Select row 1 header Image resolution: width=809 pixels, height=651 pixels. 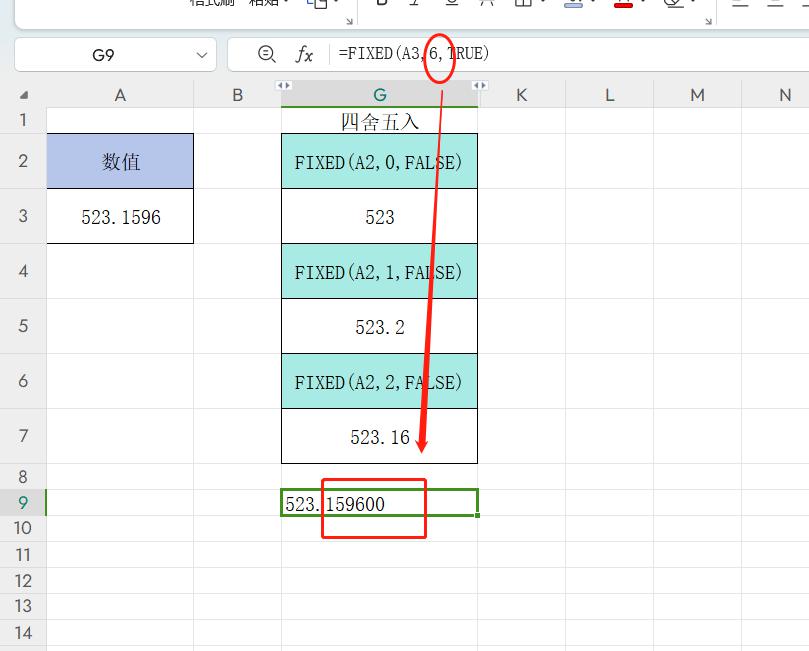pos(23,120)
